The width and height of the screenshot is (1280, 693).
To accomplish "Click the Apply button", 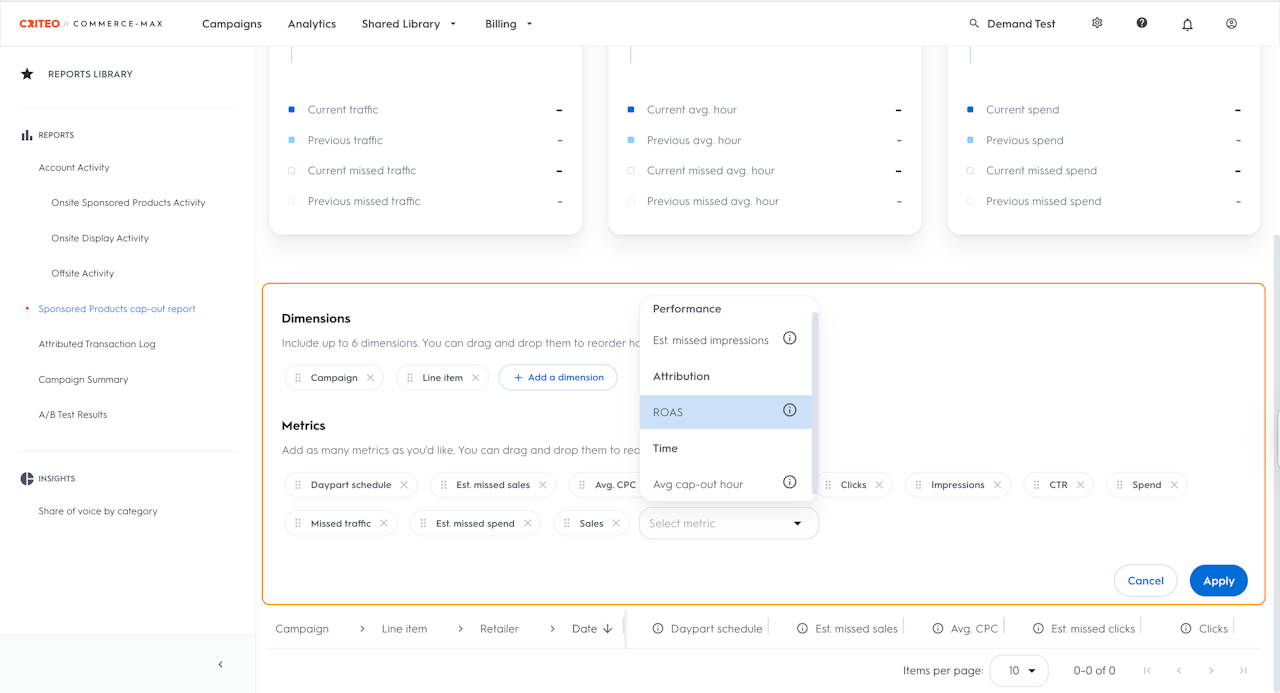I will pos(1218,581).
